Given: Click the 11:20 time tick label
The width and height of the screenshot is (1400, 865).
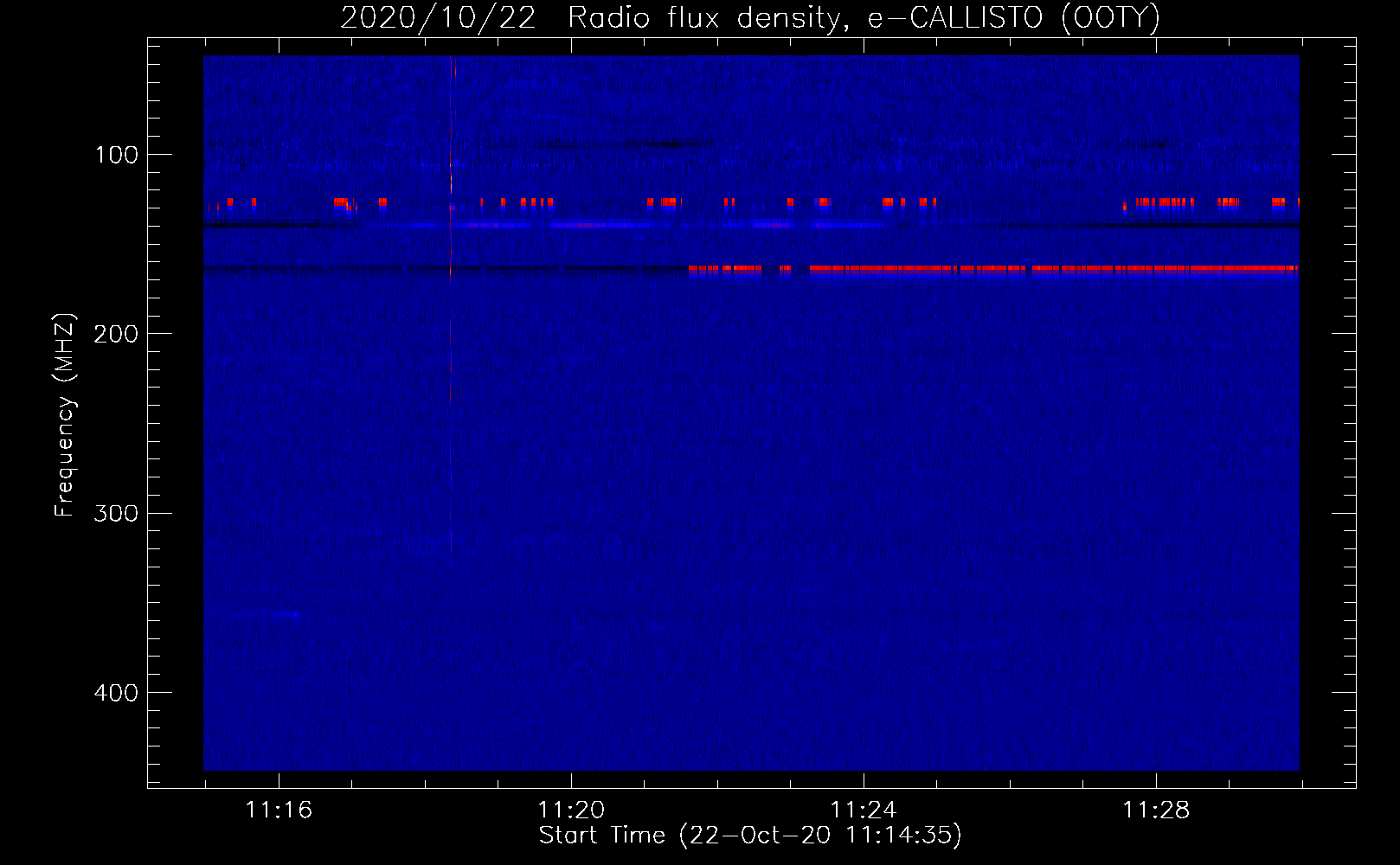Looking at the screenshot, I should (571, 811).
